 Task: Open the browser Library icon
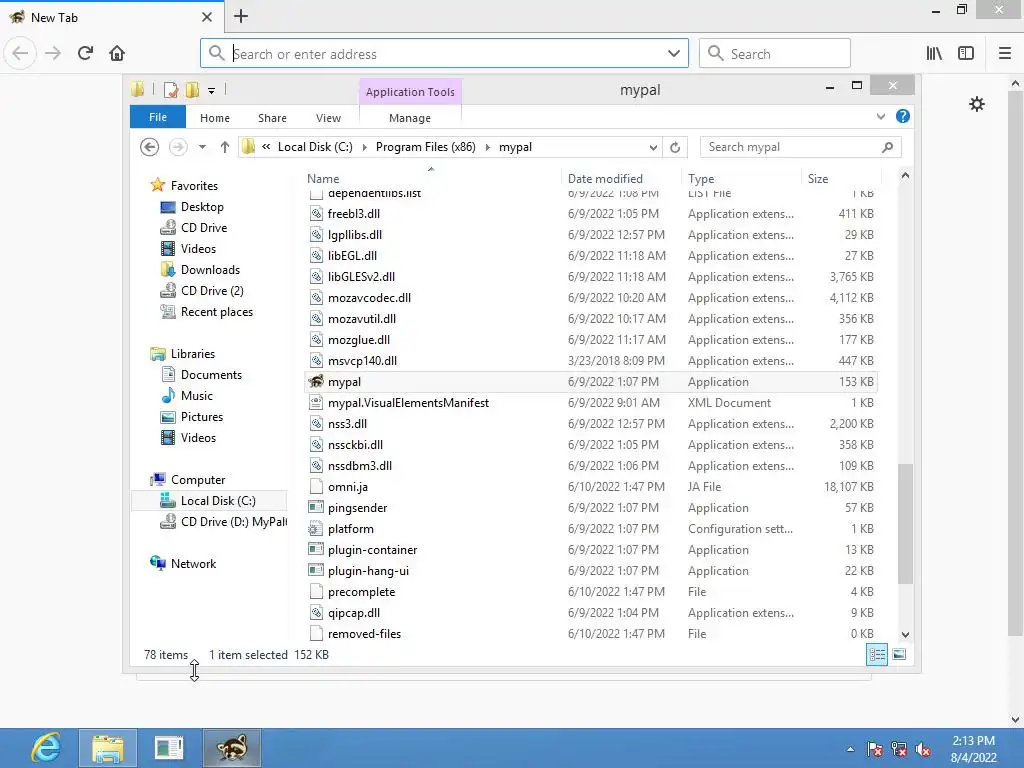934,53
